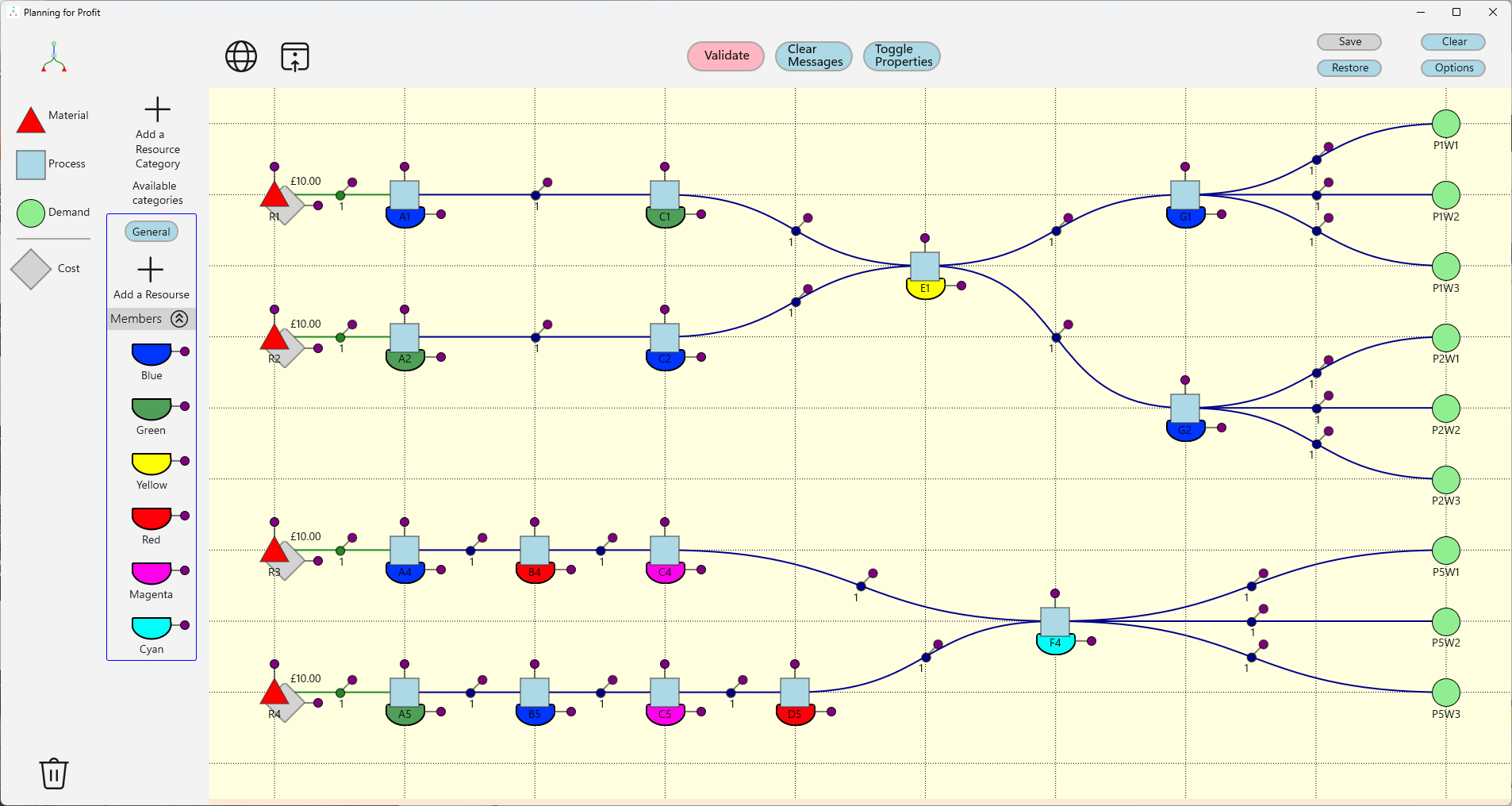
Task: Select the Material triangle tool
Action: 30,119
